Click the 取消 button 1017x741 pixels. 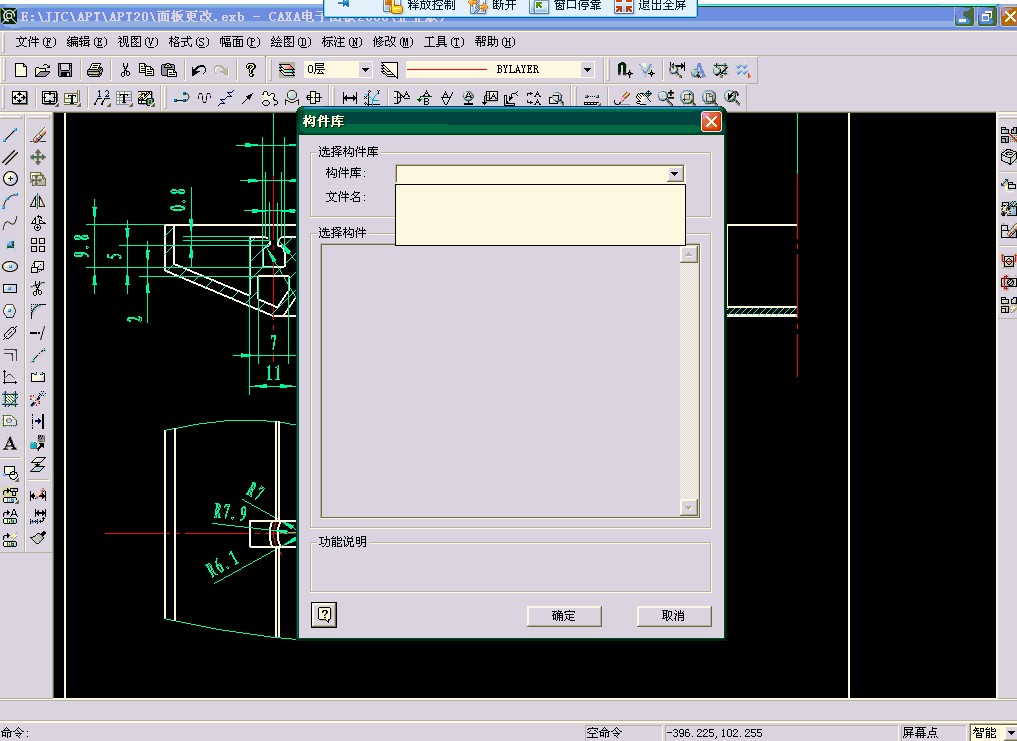point(673,616)
